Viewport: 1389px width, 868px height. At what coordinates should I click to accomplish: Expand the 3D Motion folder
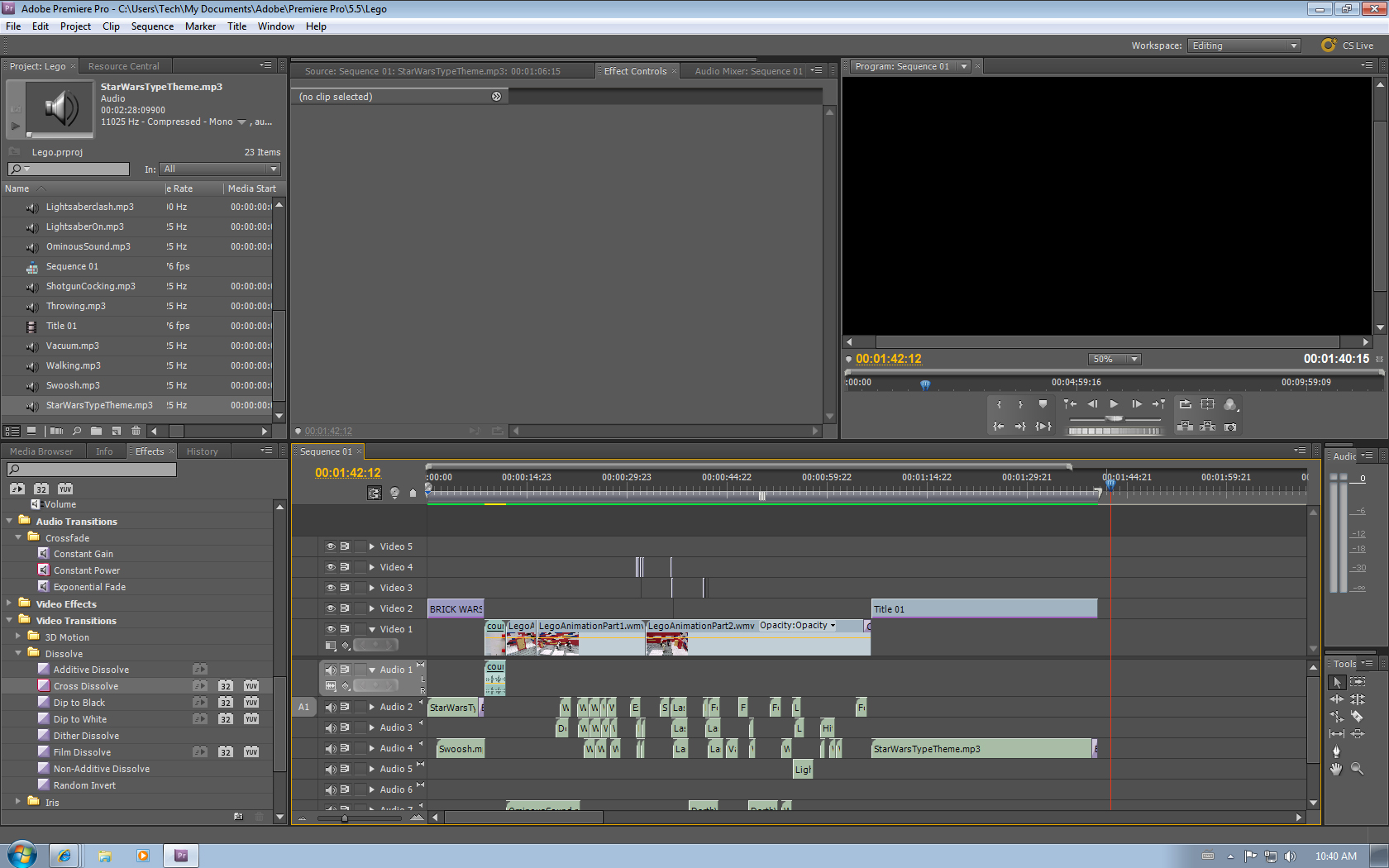point(18,637)
